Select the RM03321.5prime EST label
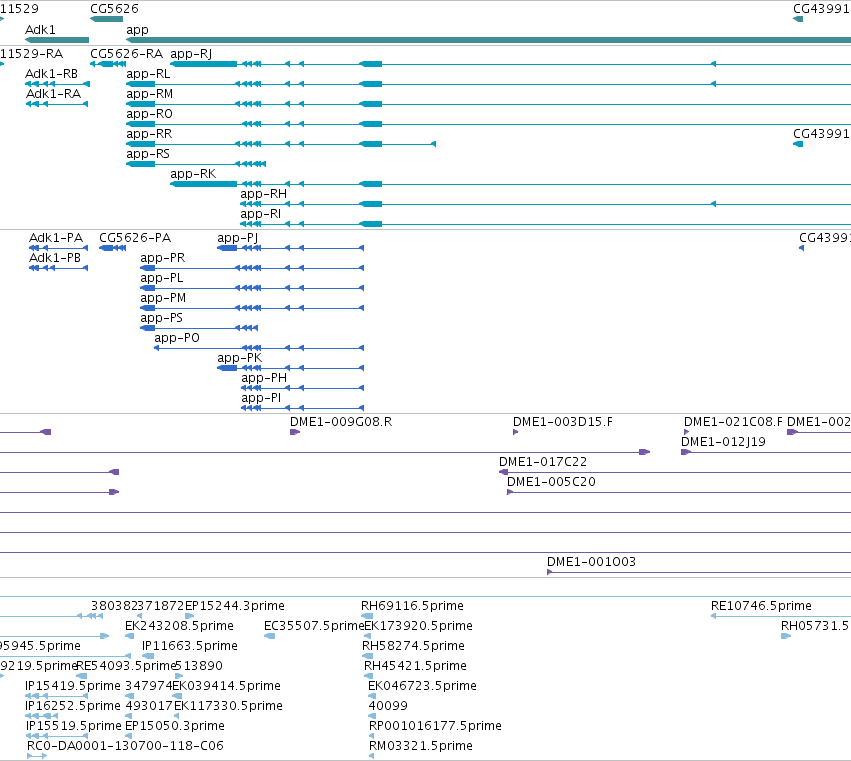 [421, 746]
